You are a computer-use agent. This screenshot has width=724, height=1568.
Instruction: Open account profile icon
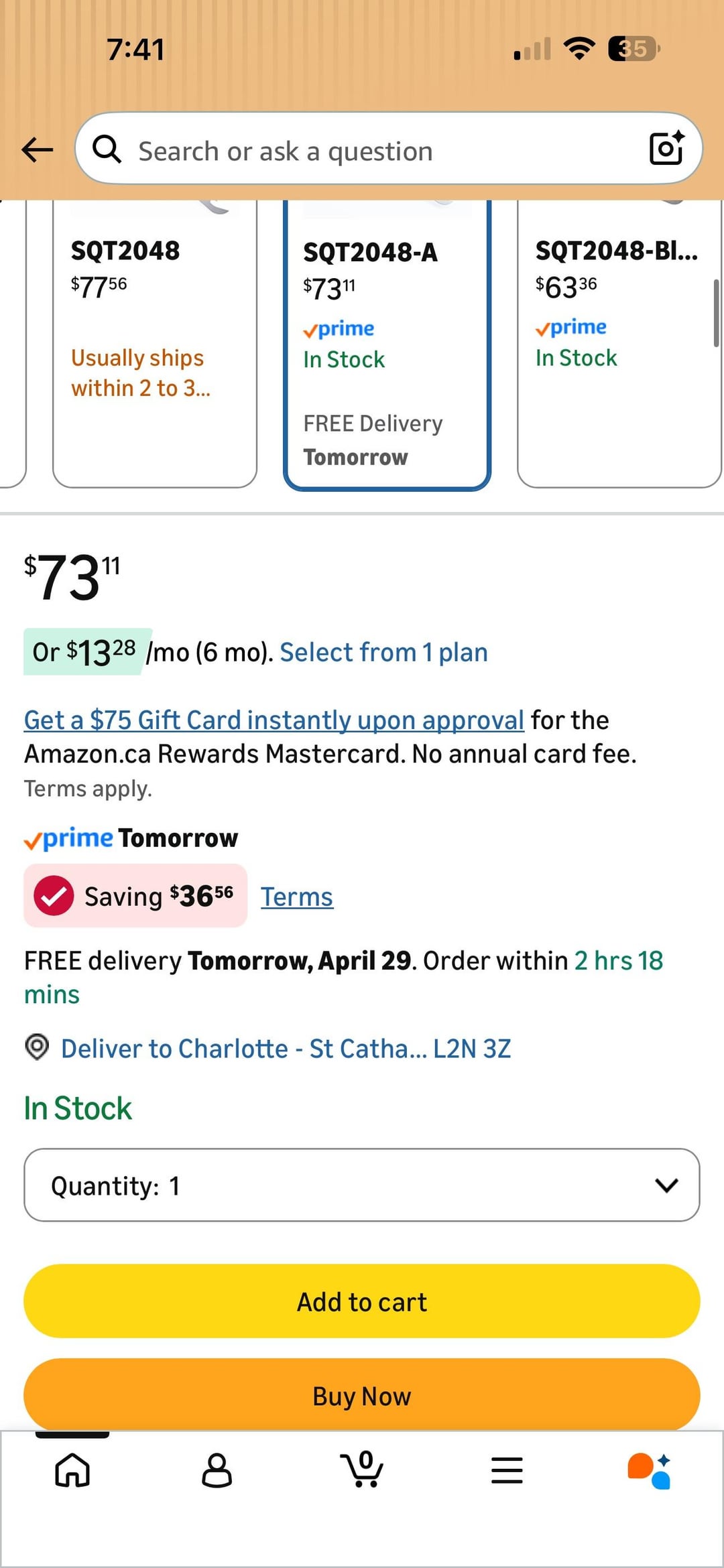click(x=217, y=1471)
